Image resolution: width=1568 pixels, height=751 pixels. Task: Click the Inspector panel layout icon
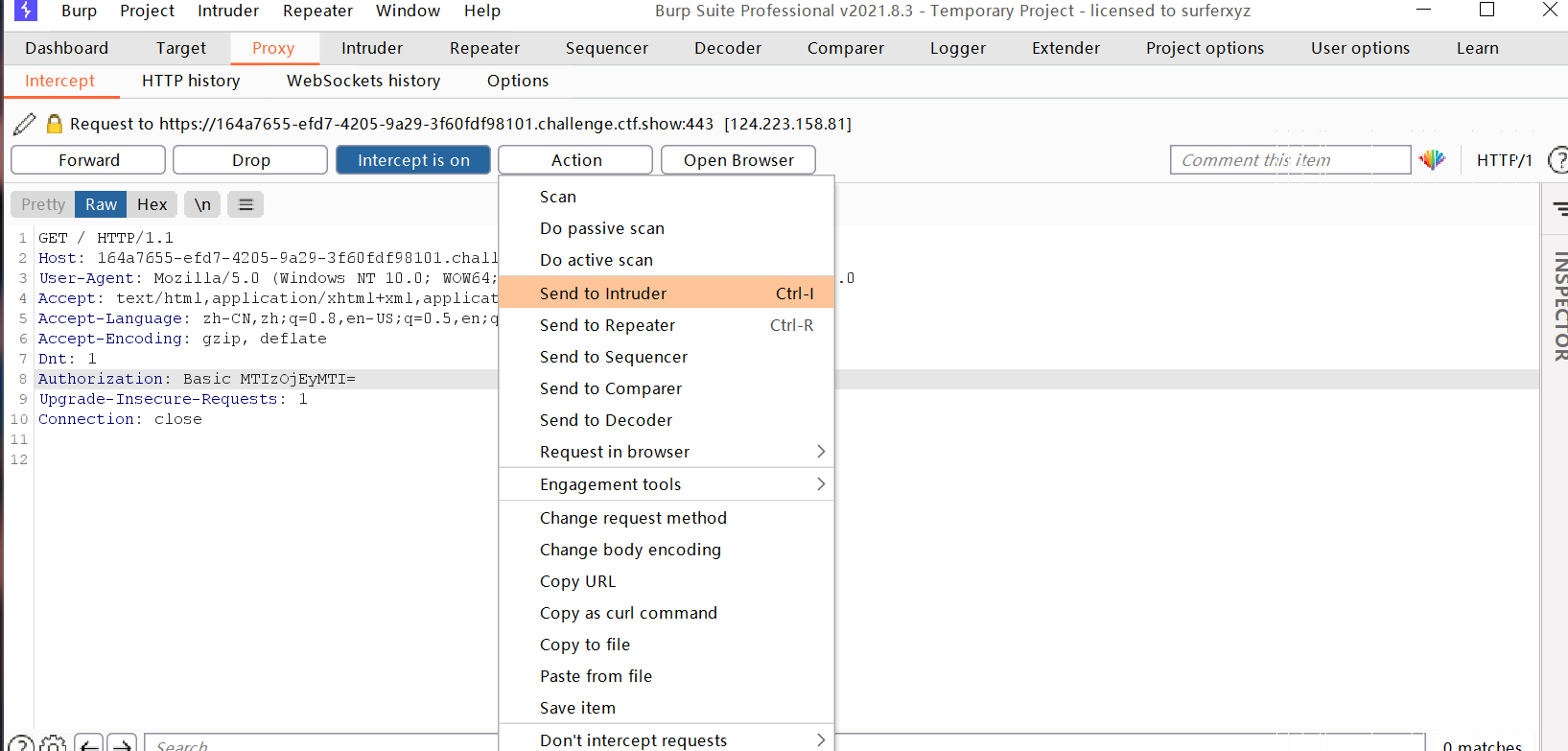click(1560, 208)
